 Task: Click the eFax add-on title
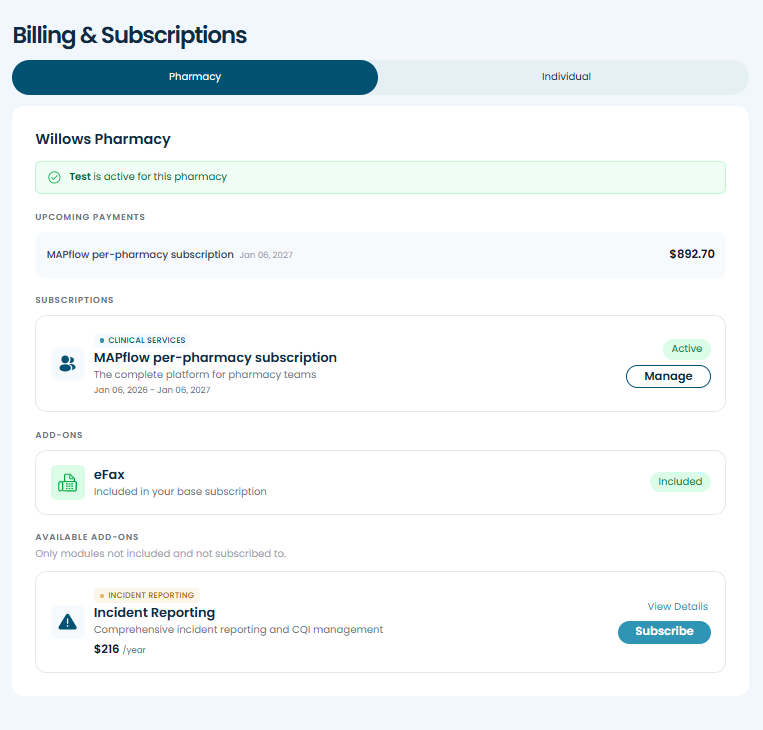click(x=109, y=474)
